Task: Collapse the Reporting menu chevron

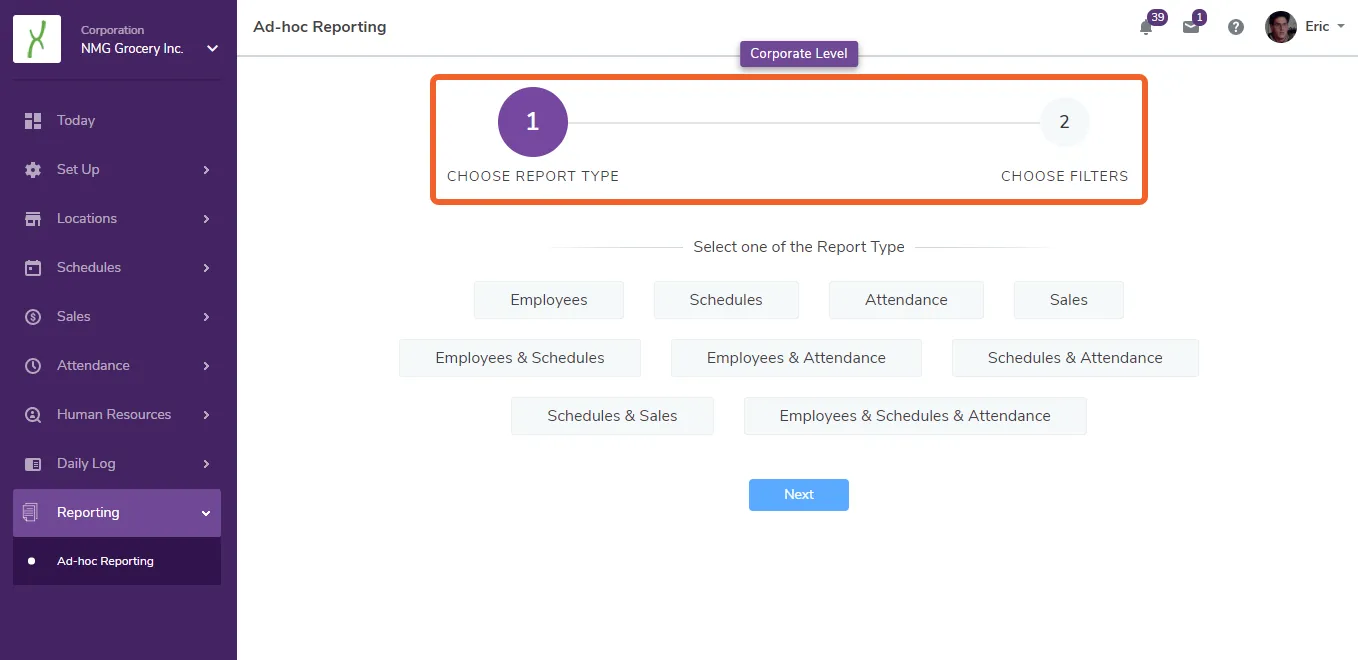Action: 206,513
